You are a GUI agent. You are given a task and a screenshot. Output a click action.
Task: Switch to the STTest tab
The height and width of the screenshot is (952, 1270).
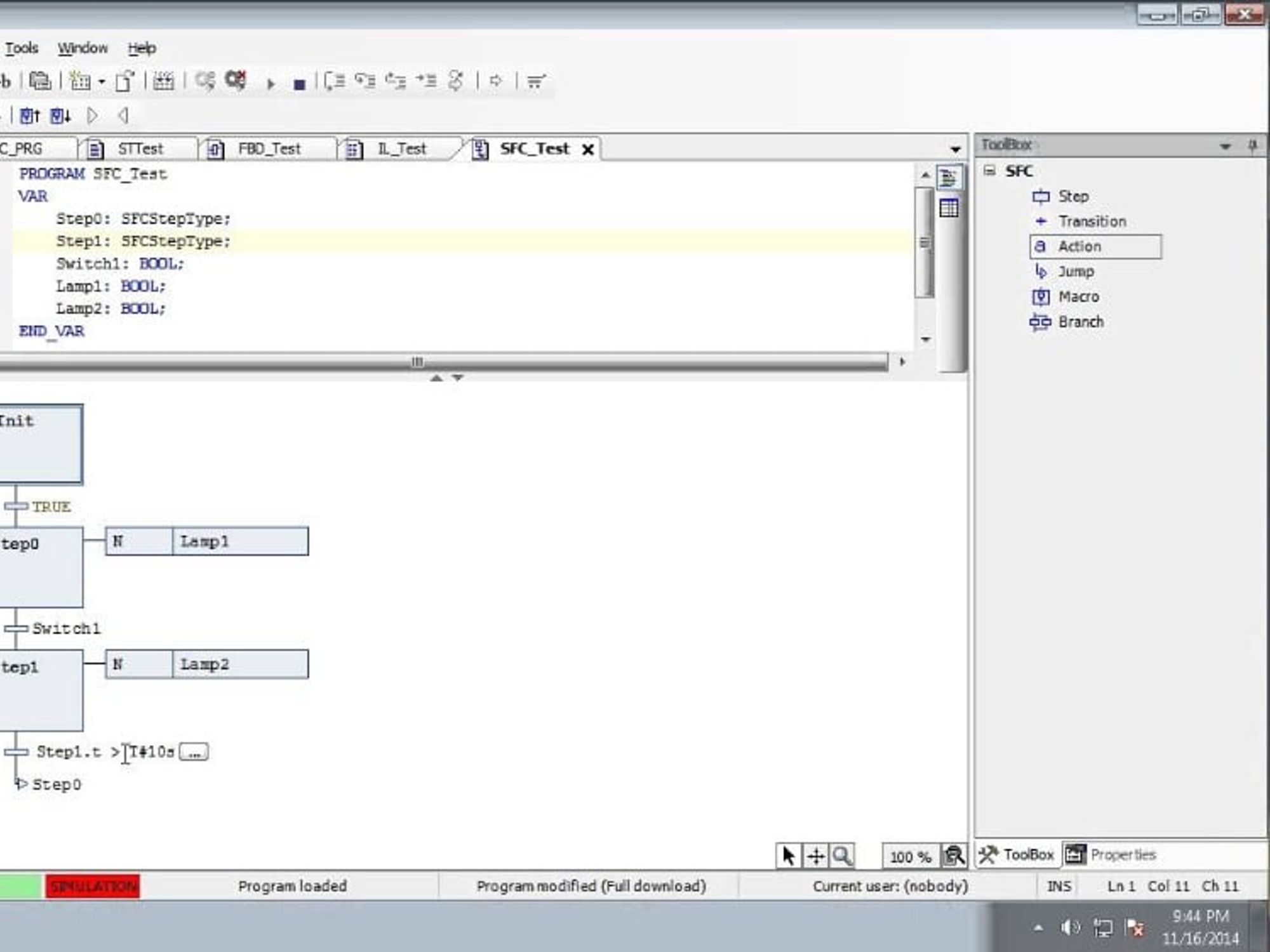140,149
